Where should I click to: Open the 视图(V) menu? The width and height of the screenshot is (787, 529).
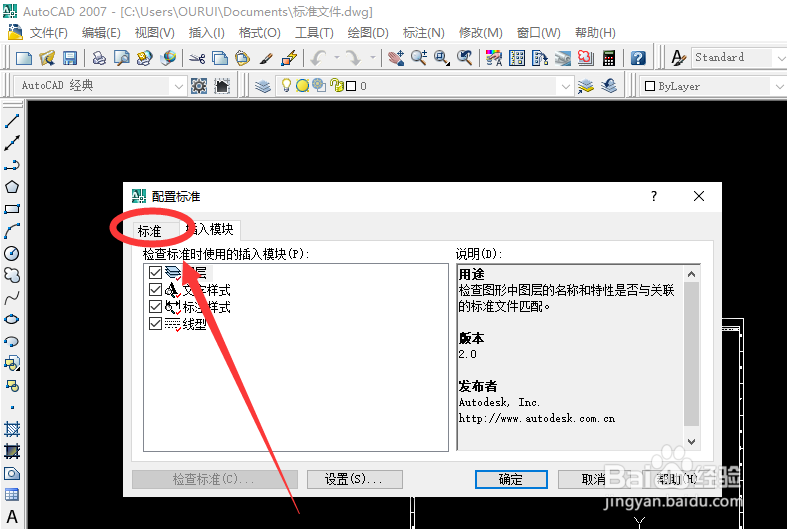(154, 33)
